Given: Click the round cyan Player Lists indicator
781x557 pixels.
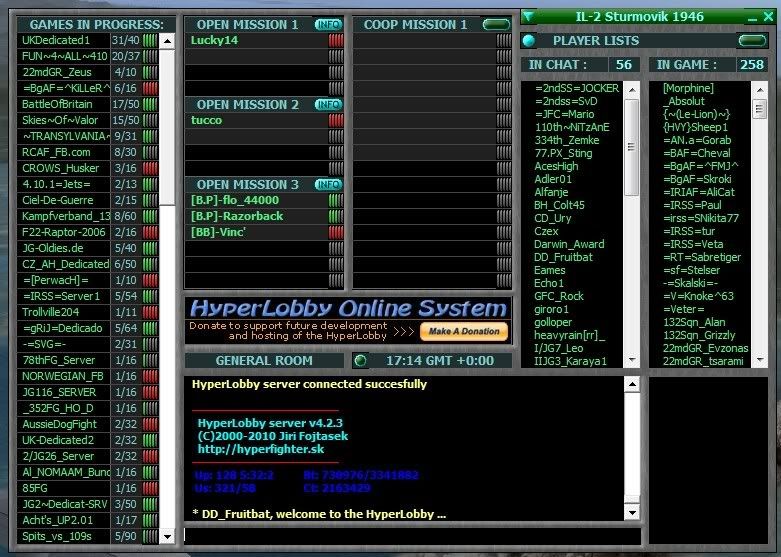Looking at the screenshot, I should point(529,41).
